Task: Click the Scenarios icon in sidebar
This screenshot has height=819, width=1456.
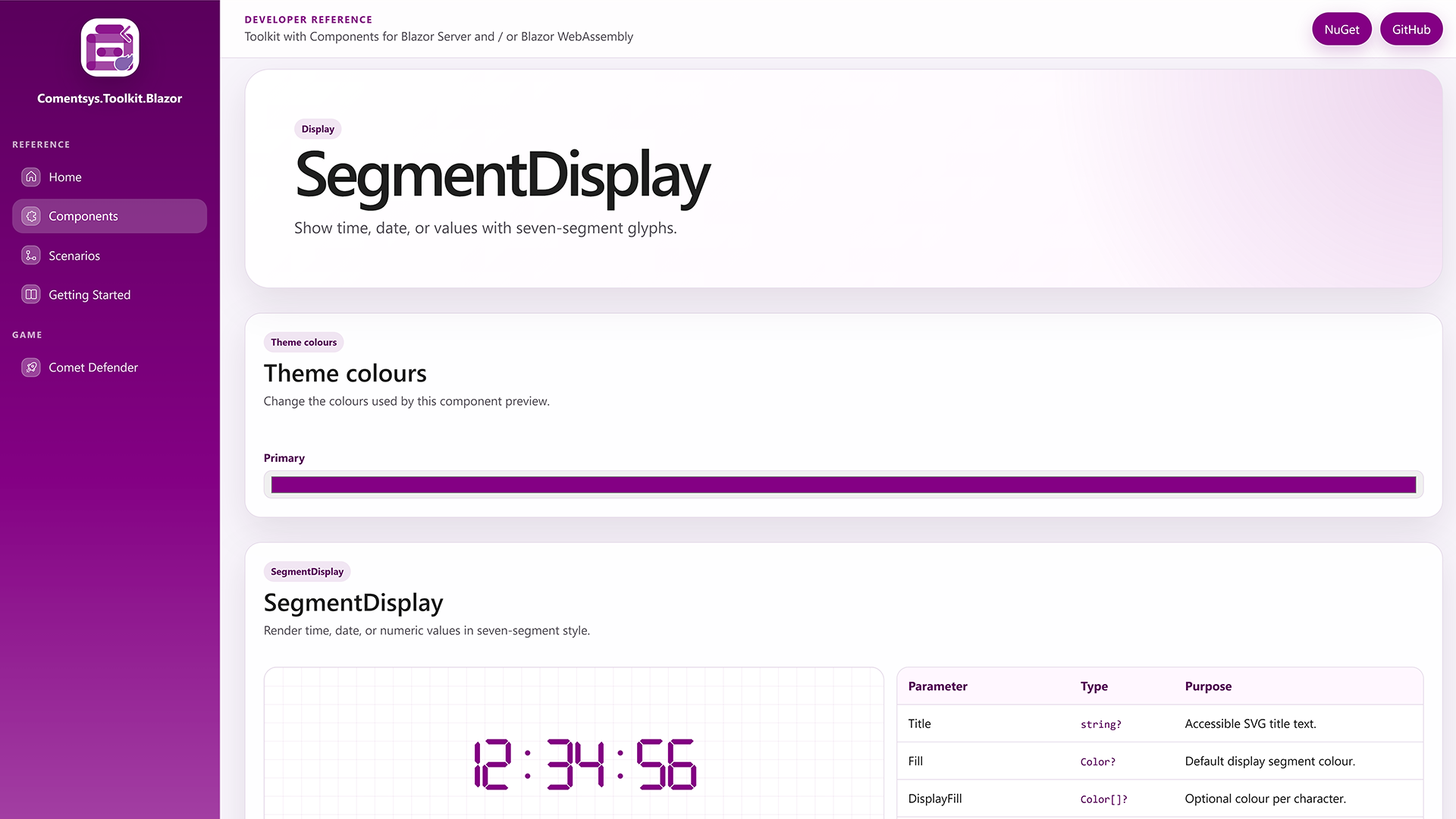Action: click(x=31, y=256)
